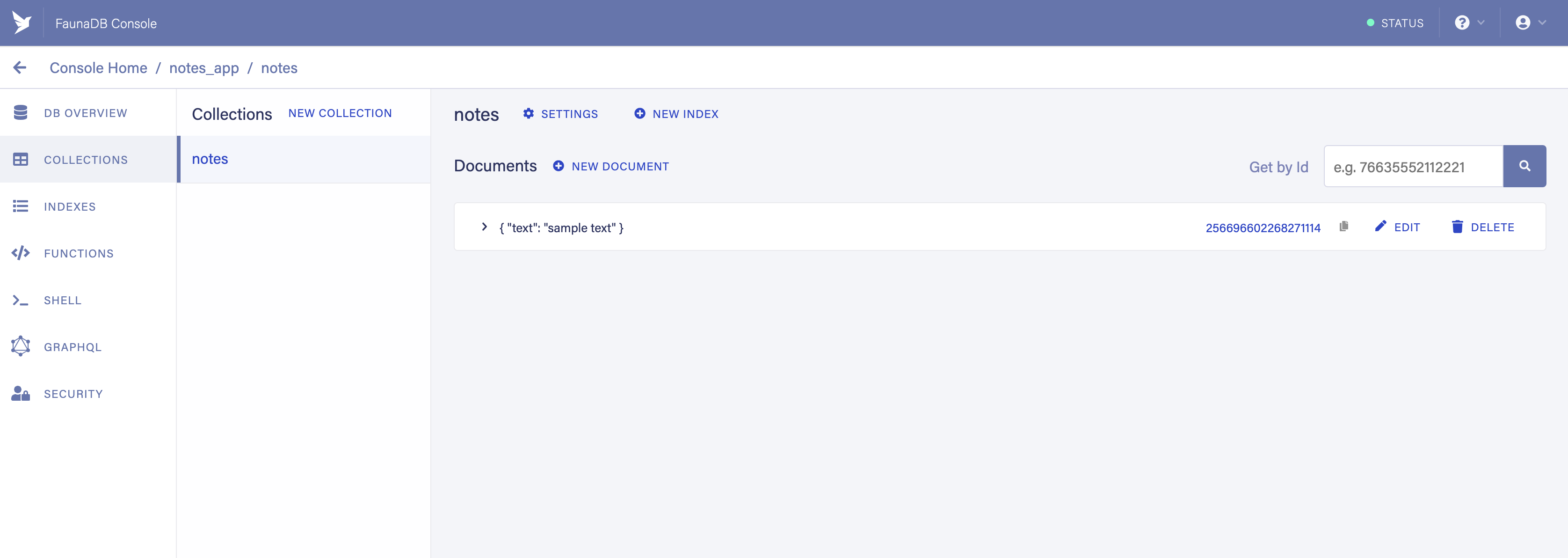Click the Documents heading
The height and width of the screenshot is (558, 1568).
495,166
